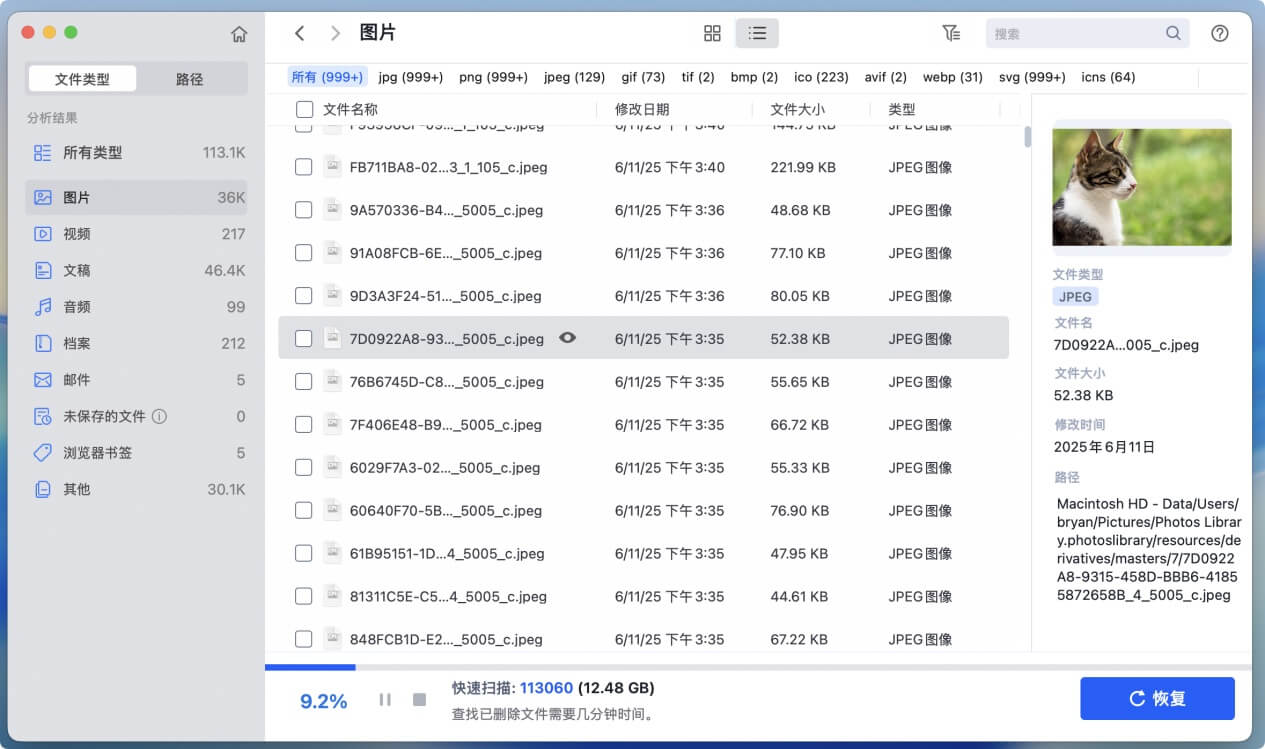Click the 恢复 recovery button
Screen dimensions: 1265x749
1157,699
